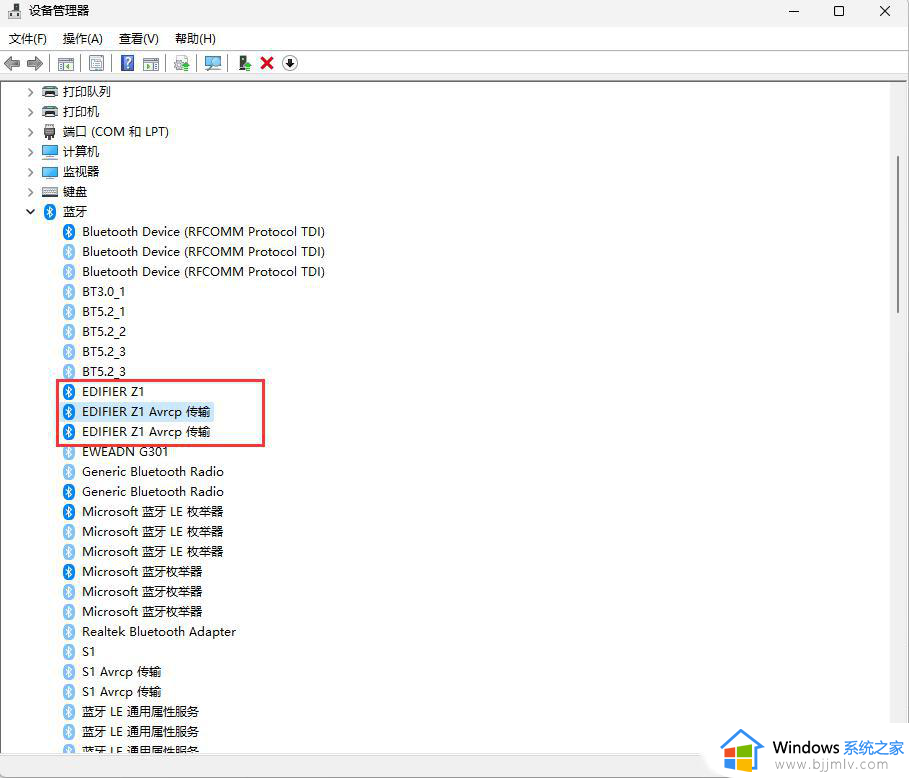Click the vertical scrollbar thumb
This screenshot has width=909, height=778.
(x=898, y=234)
